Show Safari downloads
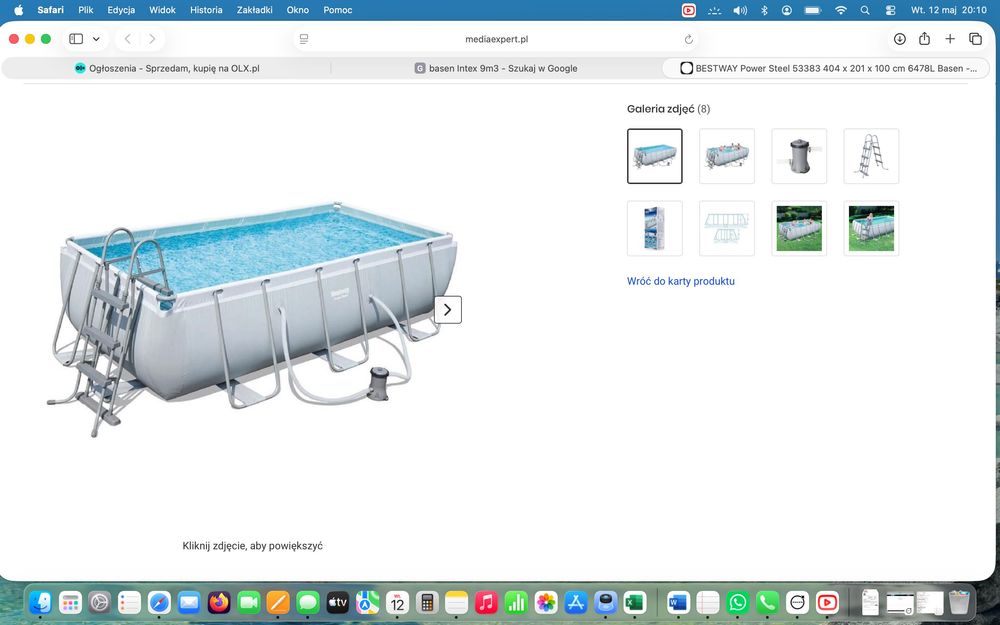The height and width of the screenshot is (625, 1000). point(899,39)
